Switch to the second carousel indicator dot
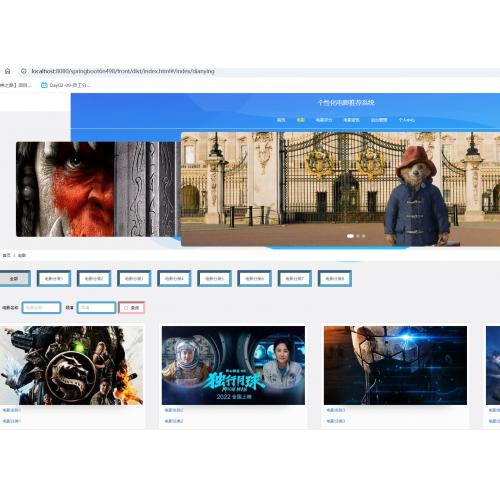 (358, 236)
